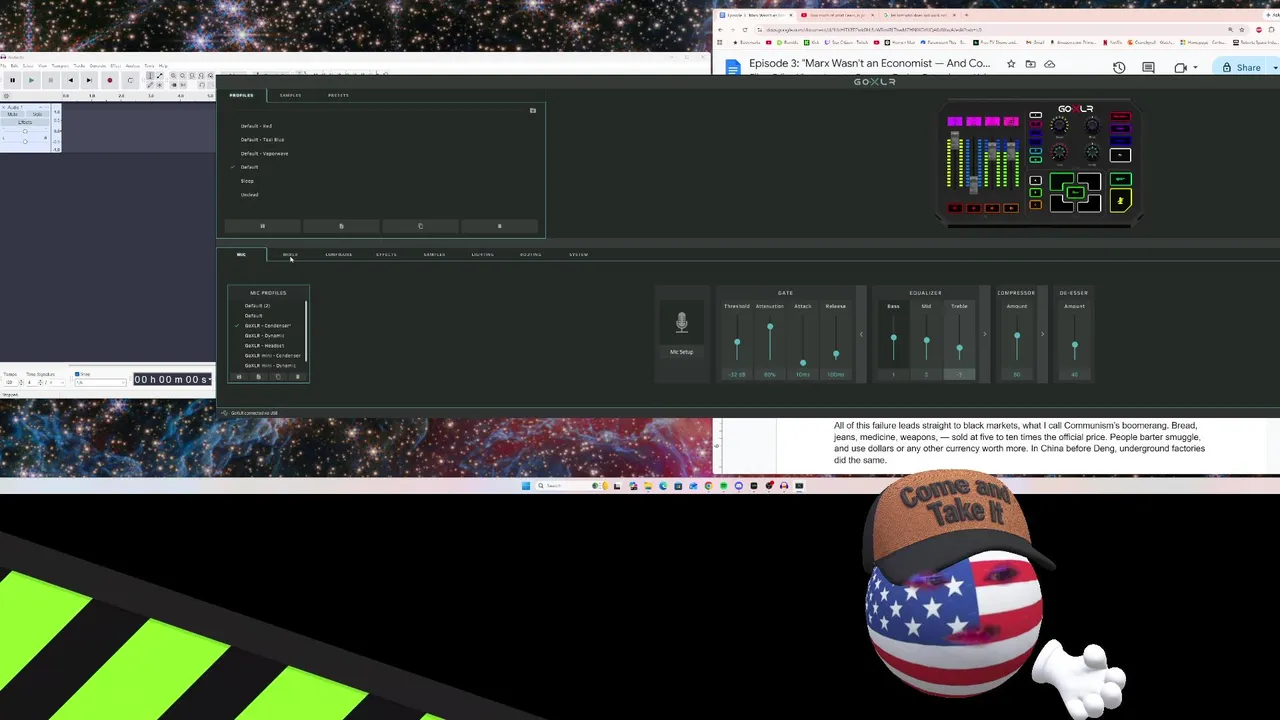Solo the Audio 1 track
The width and height of the screenshot is (1280, 720).
[37, 114]
